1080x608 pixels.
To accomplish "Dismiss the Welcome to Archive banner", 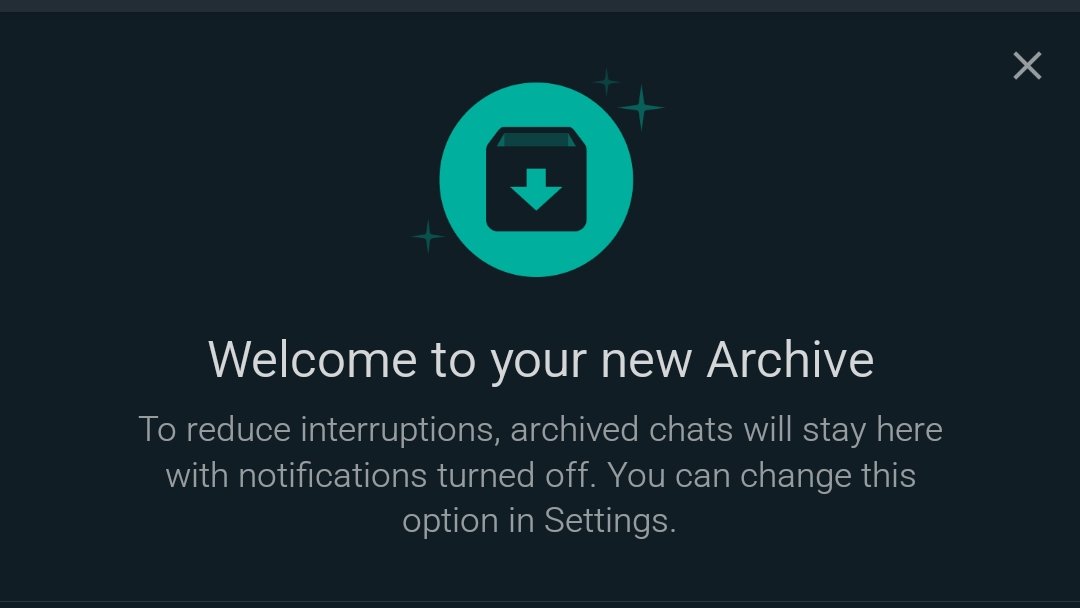I will [1027, 66].
